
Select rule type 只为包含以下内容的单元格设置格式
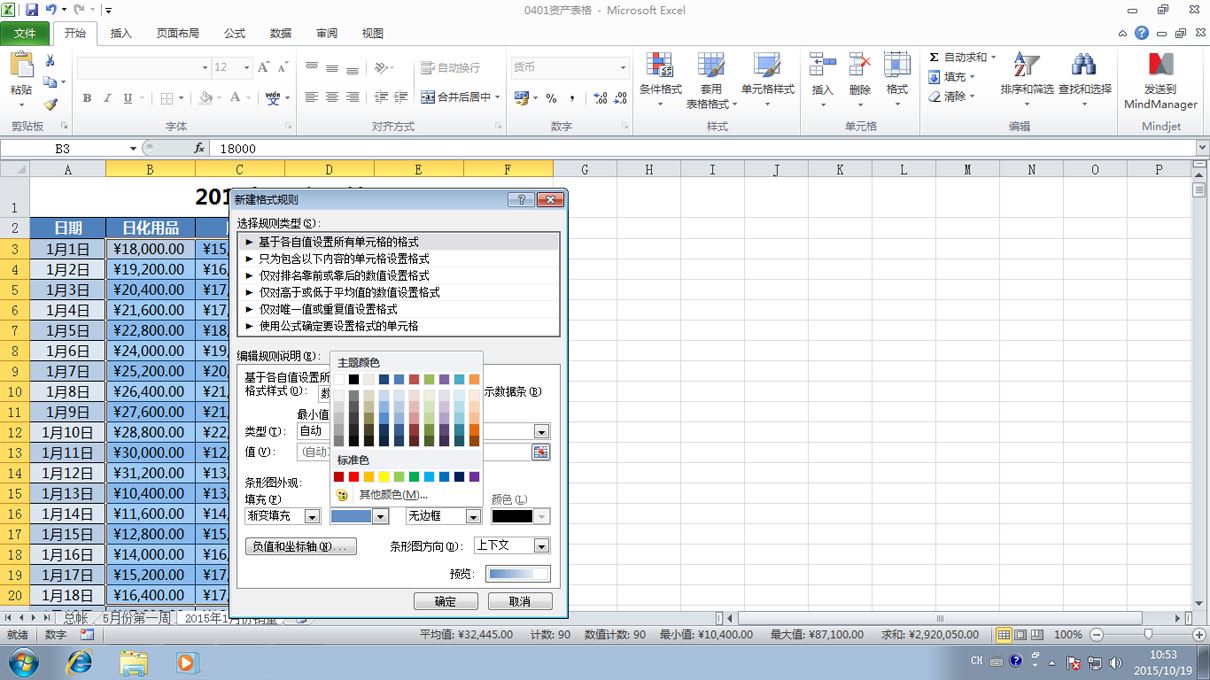coord(398,259)
